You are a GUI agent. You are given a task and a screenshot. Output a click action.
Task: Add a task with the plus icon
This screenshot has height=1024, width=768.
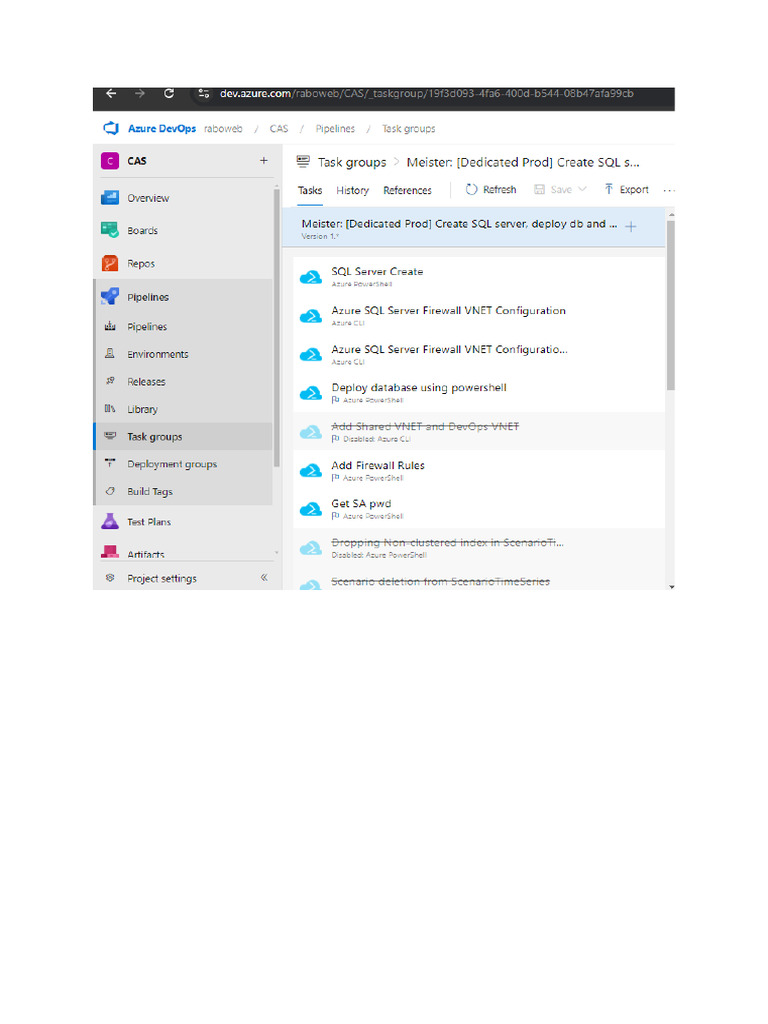point(631,227)
